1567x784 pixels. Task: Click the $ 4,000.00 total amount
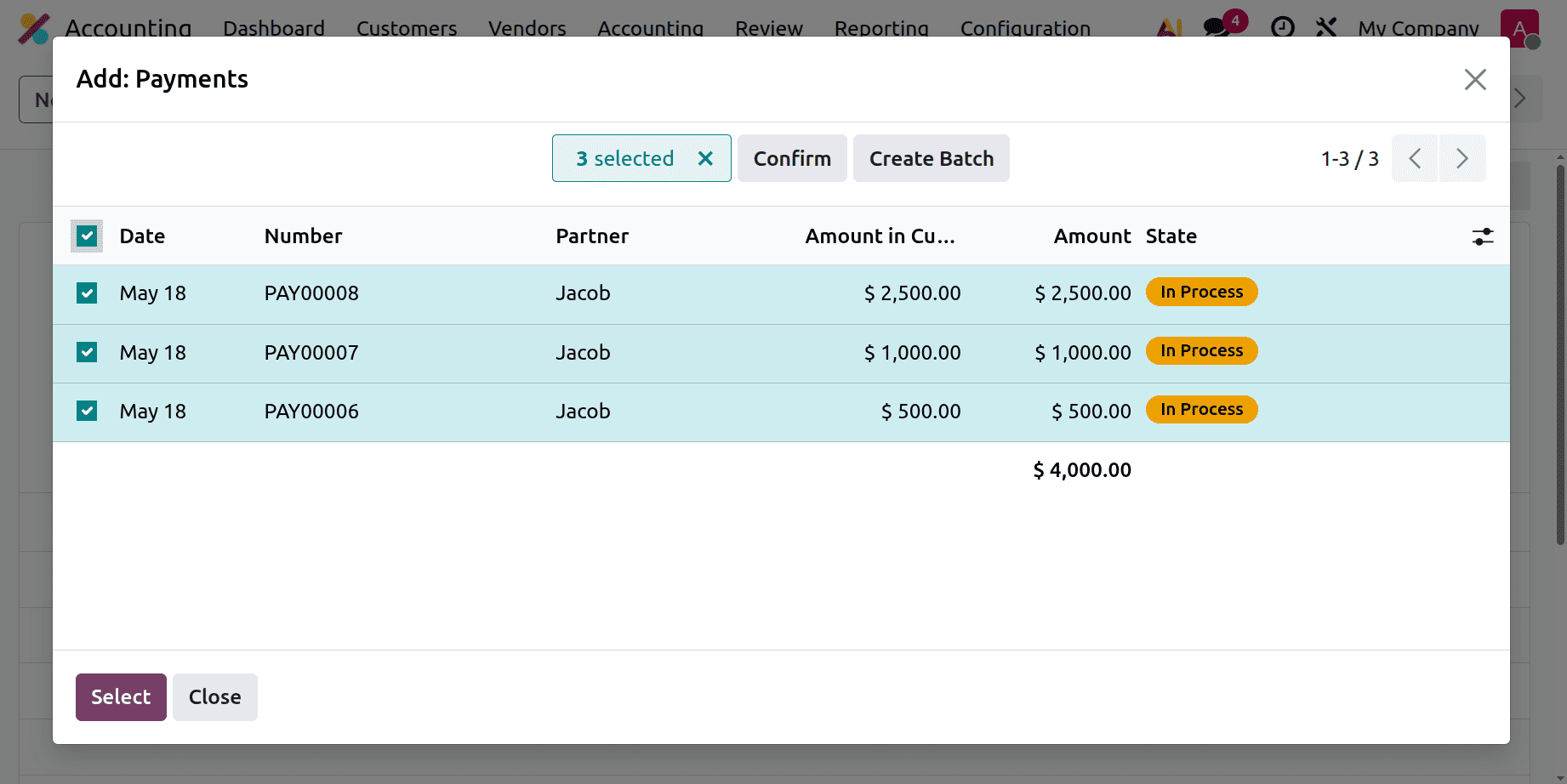pos(1082,470)
